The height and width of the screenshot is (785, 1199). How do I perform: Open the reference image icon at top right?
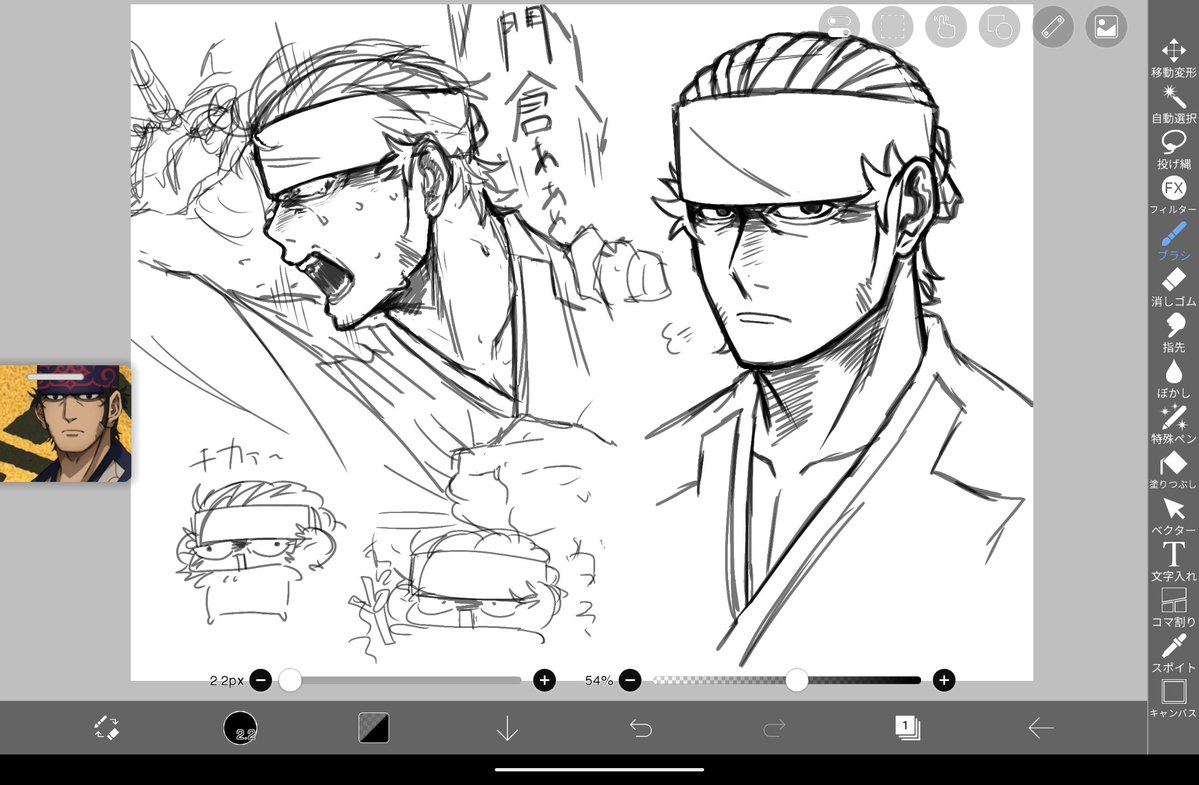[x=1106, y=27]
